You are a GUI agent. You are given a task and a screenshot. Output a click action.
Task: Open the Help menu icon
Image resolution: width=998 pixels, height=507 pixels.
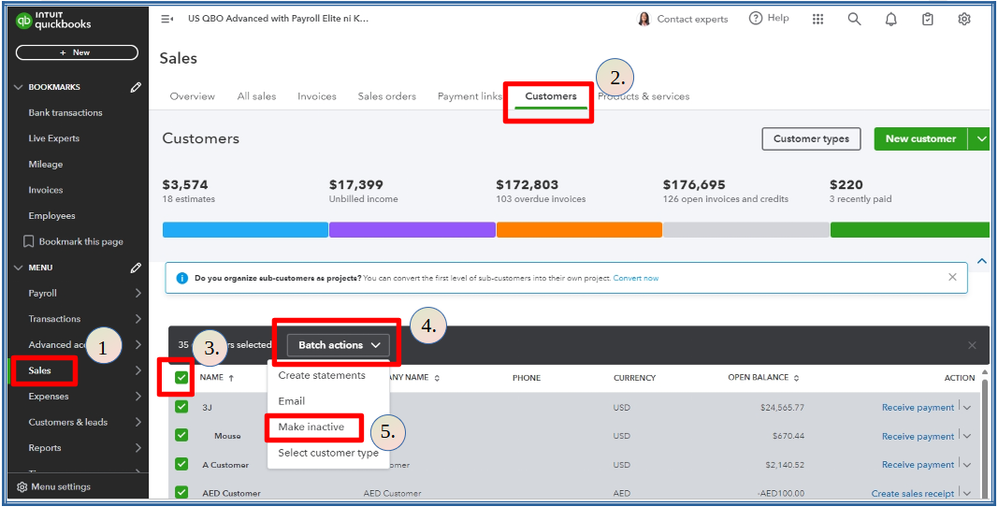point(756,18)
